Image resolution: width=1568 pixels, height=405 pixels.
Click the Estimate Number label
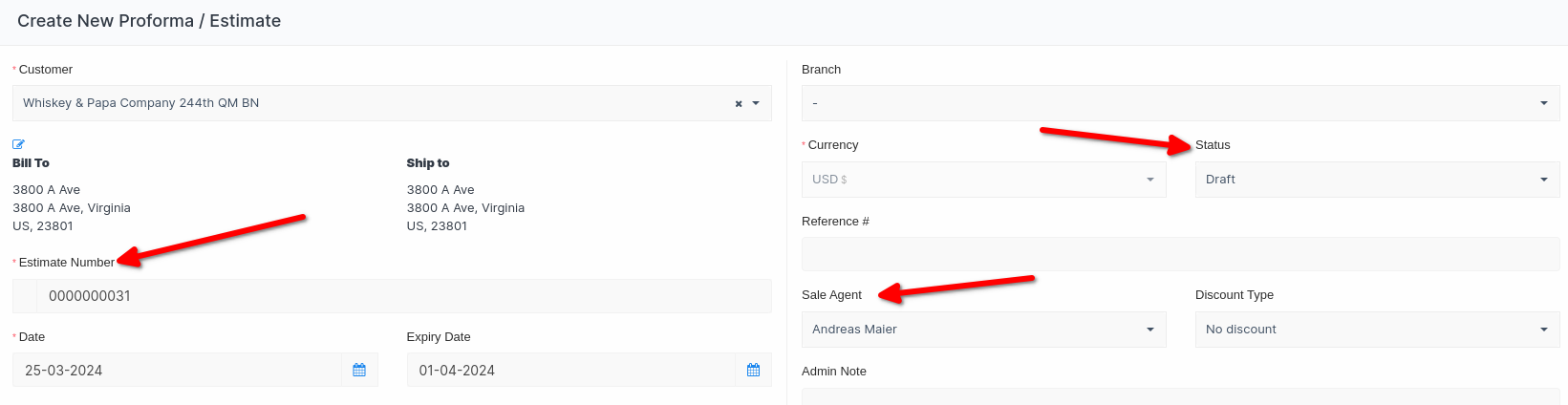(x=66, y=263)
